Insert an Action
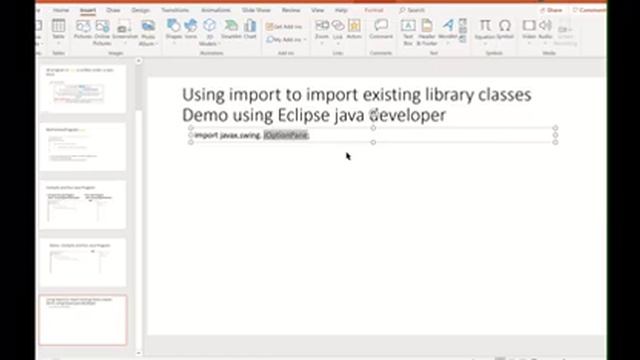The image size is (640, 360). 354,29
